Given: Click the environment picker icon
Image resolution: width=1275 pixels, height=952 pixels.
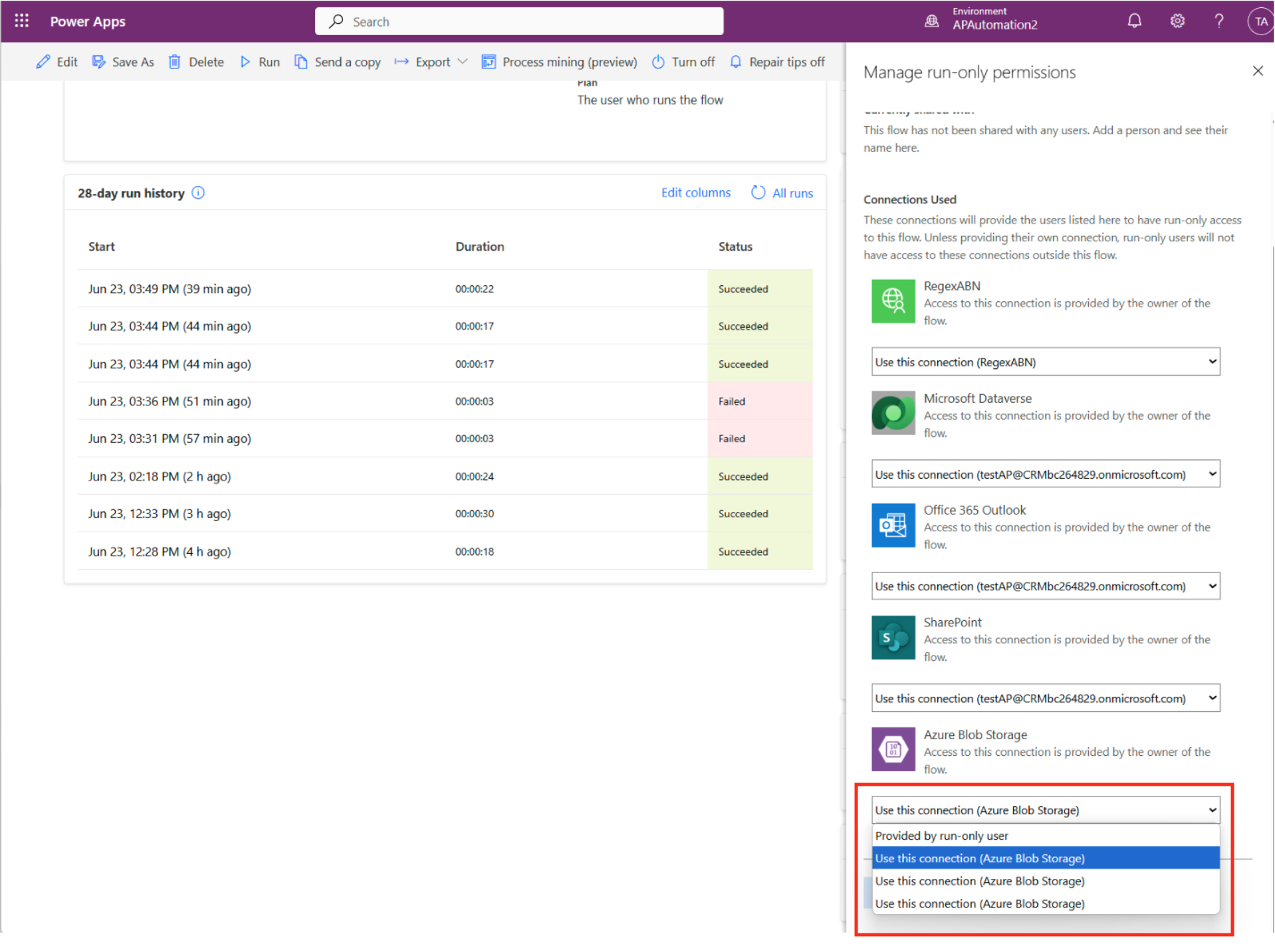Looking at the screenshot, I should click(x=931, y=21).
